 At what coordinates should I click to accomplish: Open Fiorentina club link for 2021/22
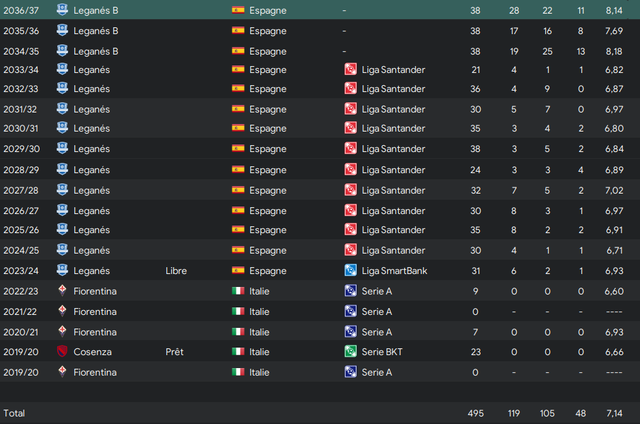95,312
